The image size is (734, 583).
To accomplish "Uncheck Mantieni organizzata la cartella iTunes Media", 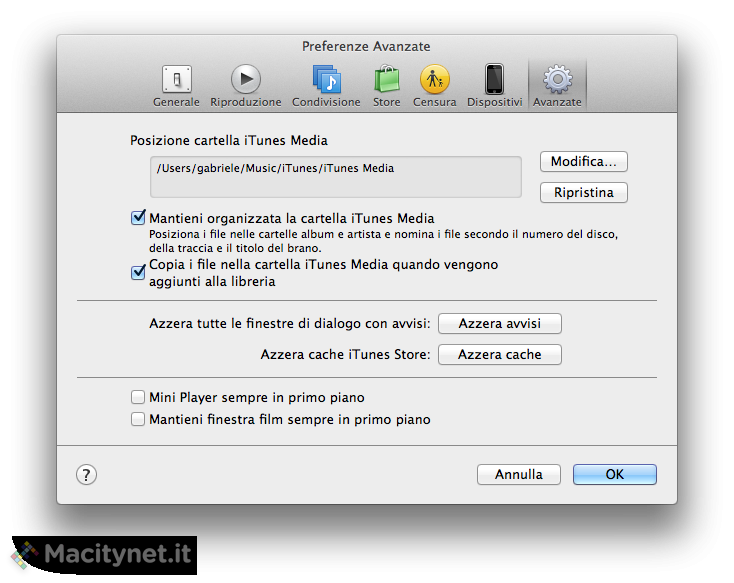I will (x=138, y=218).
